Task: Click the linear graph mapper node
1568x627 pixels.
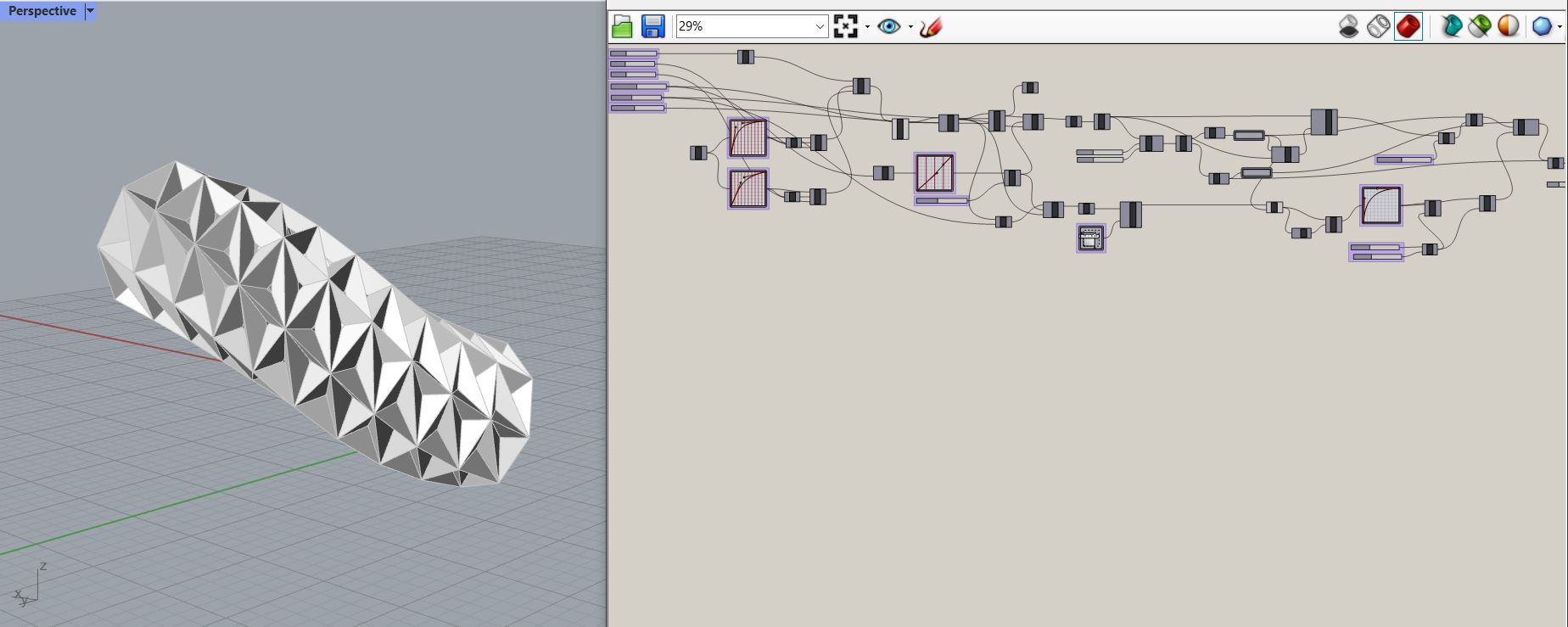Action: 935,173
